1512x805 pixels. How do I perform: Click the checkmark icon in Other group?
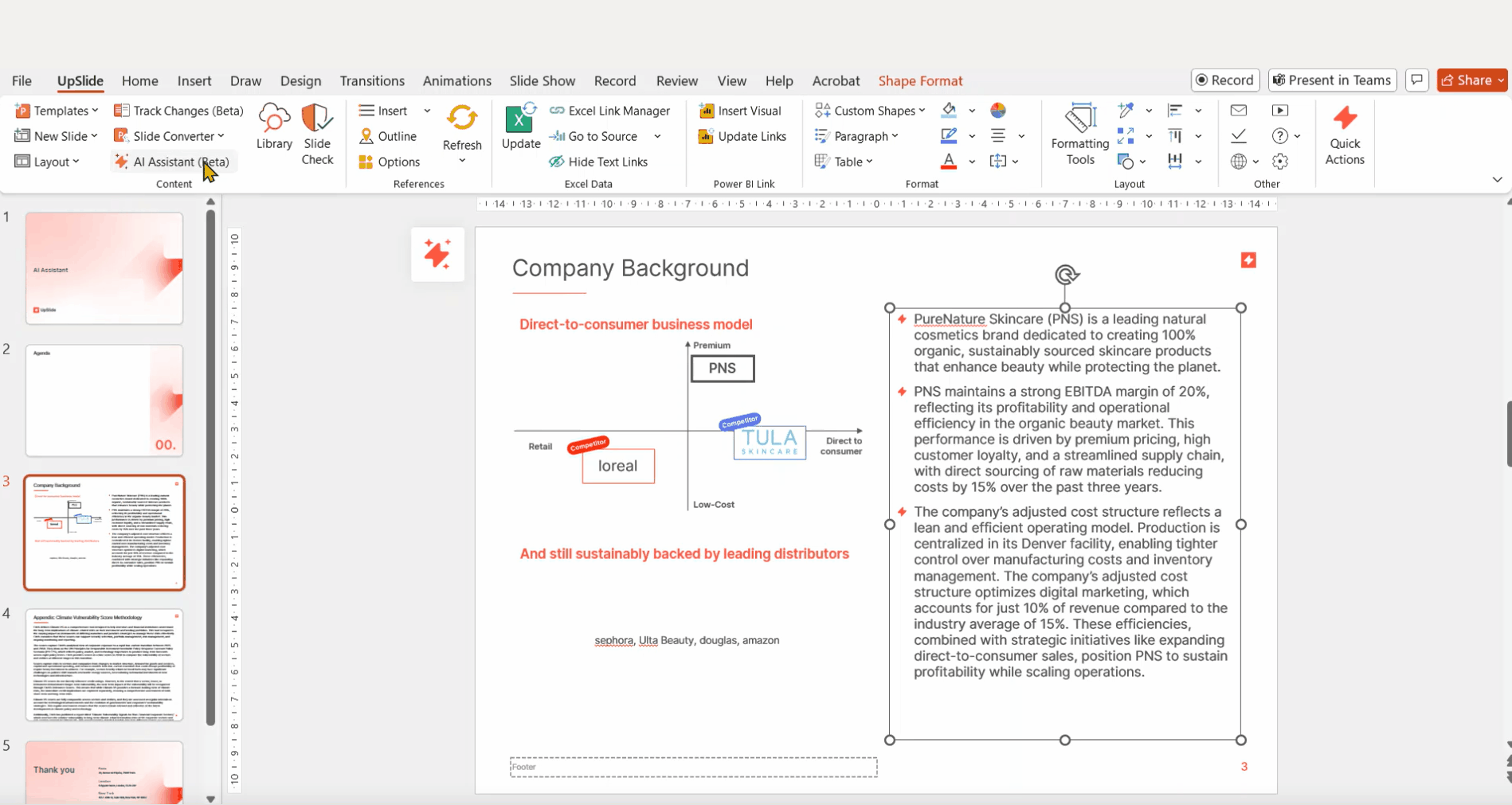[x=1239, y=135]
